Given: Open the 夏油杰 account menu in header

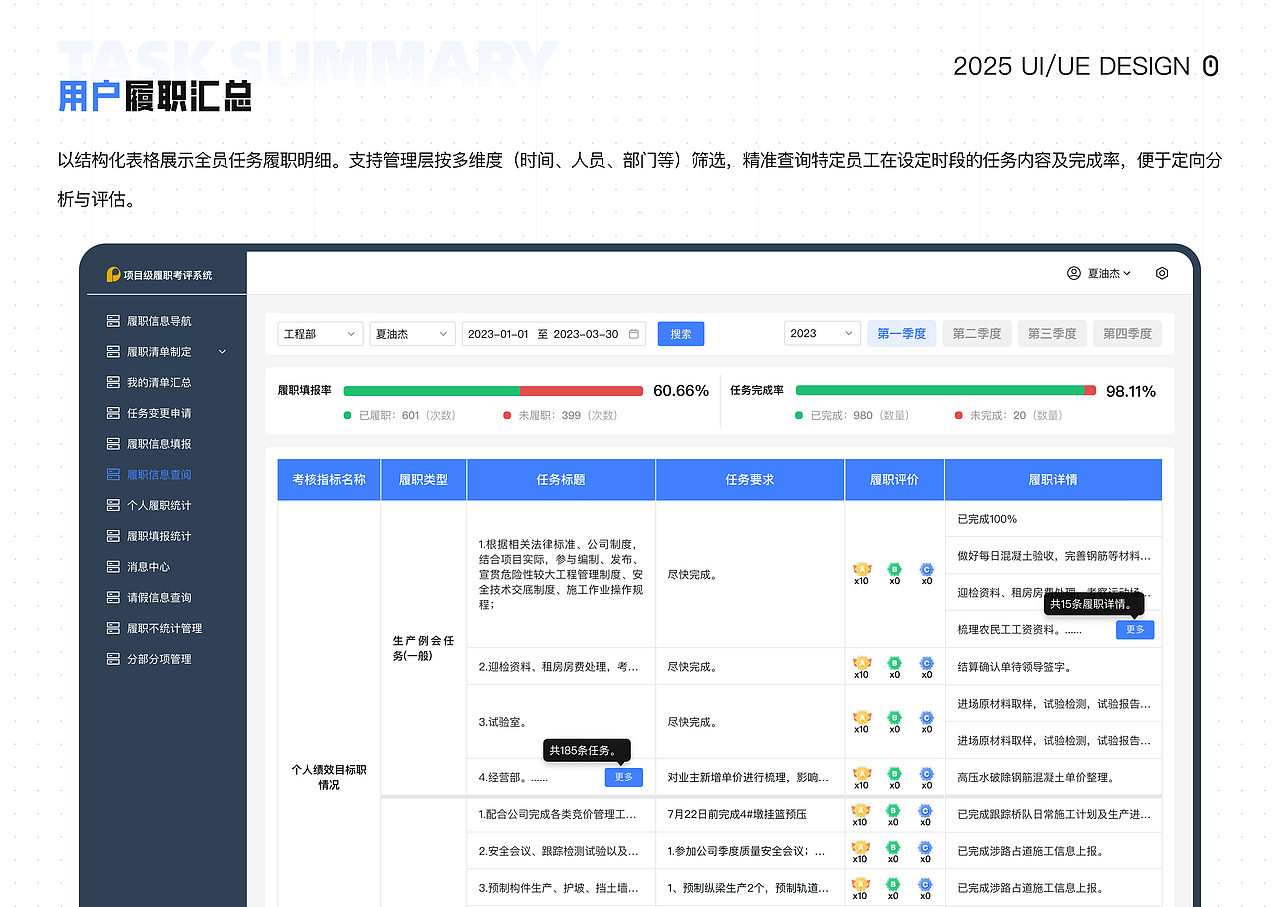Looking at the screenshot, I should pyautogui.click(x=1109, y=273).
